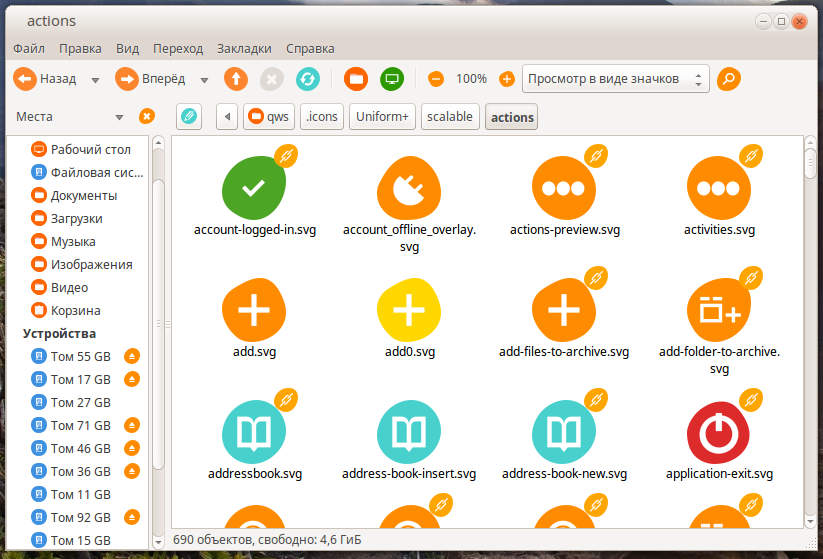This screenshot has height=559, width=823.
Task: Open Документы in sidebar
Action: [74, 196]
